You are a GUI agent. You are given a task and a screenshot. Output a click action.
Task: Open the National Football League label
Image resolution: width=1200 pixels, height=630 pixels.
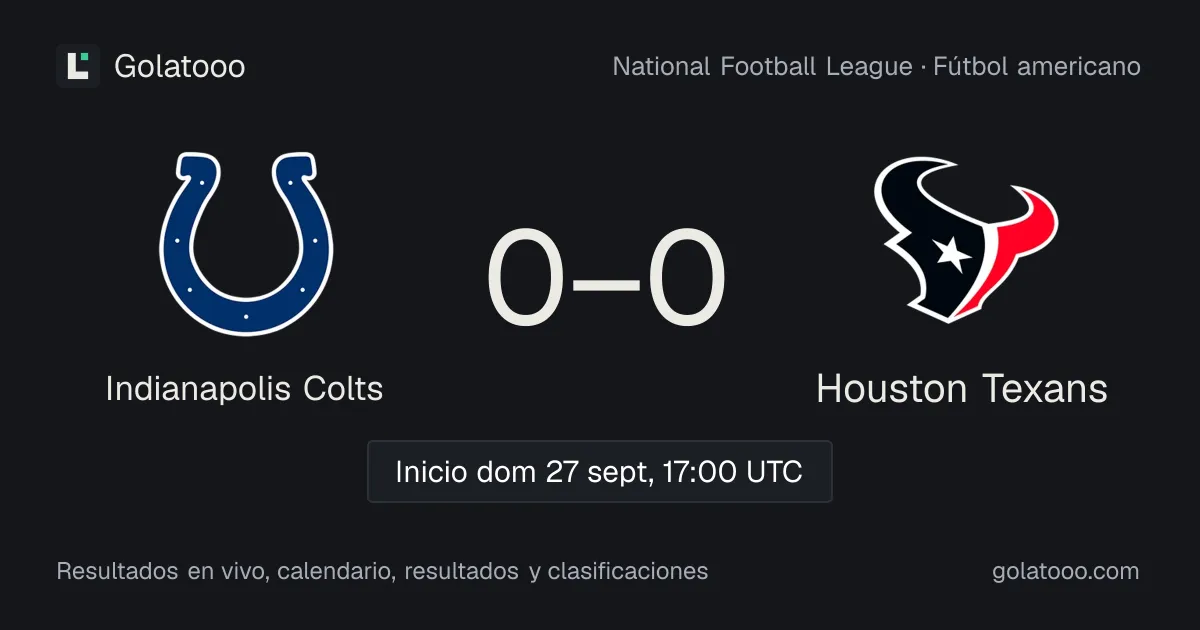pos(762,67)
